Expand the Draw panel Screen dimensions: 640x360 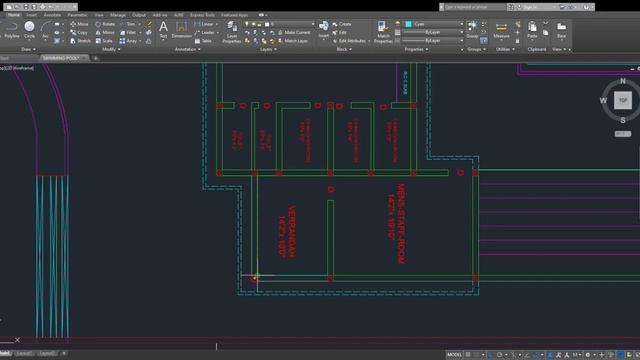[28, 49]
